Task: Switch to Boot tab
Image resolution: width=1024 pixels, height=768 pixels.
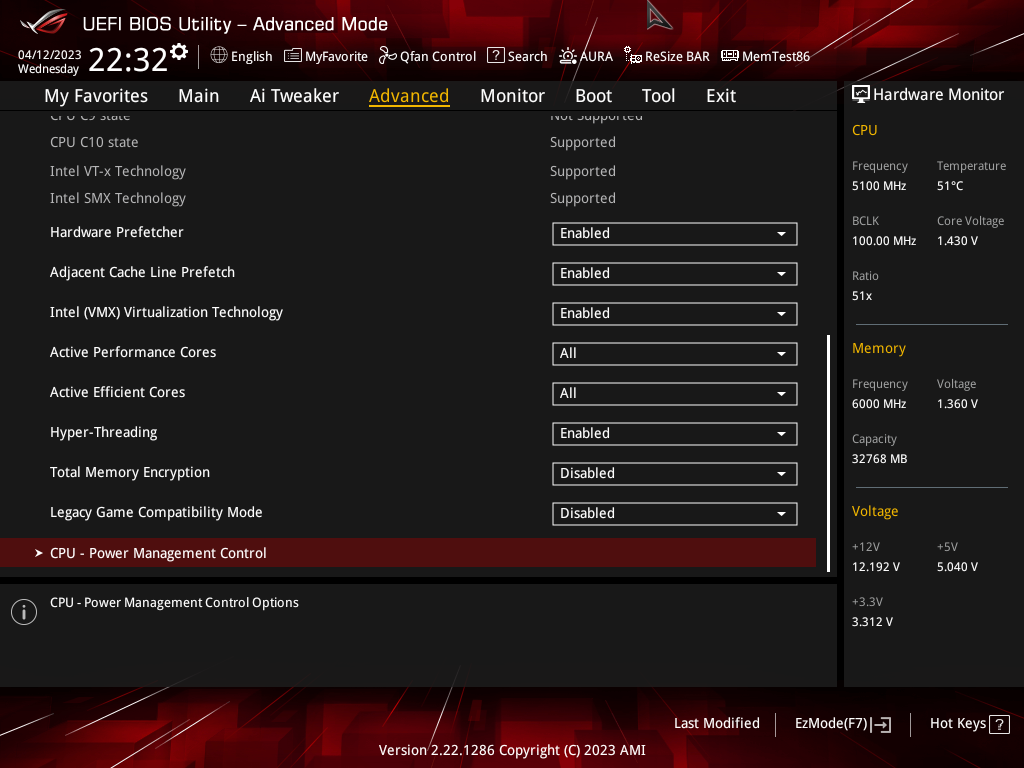Action: pos(593,96)
